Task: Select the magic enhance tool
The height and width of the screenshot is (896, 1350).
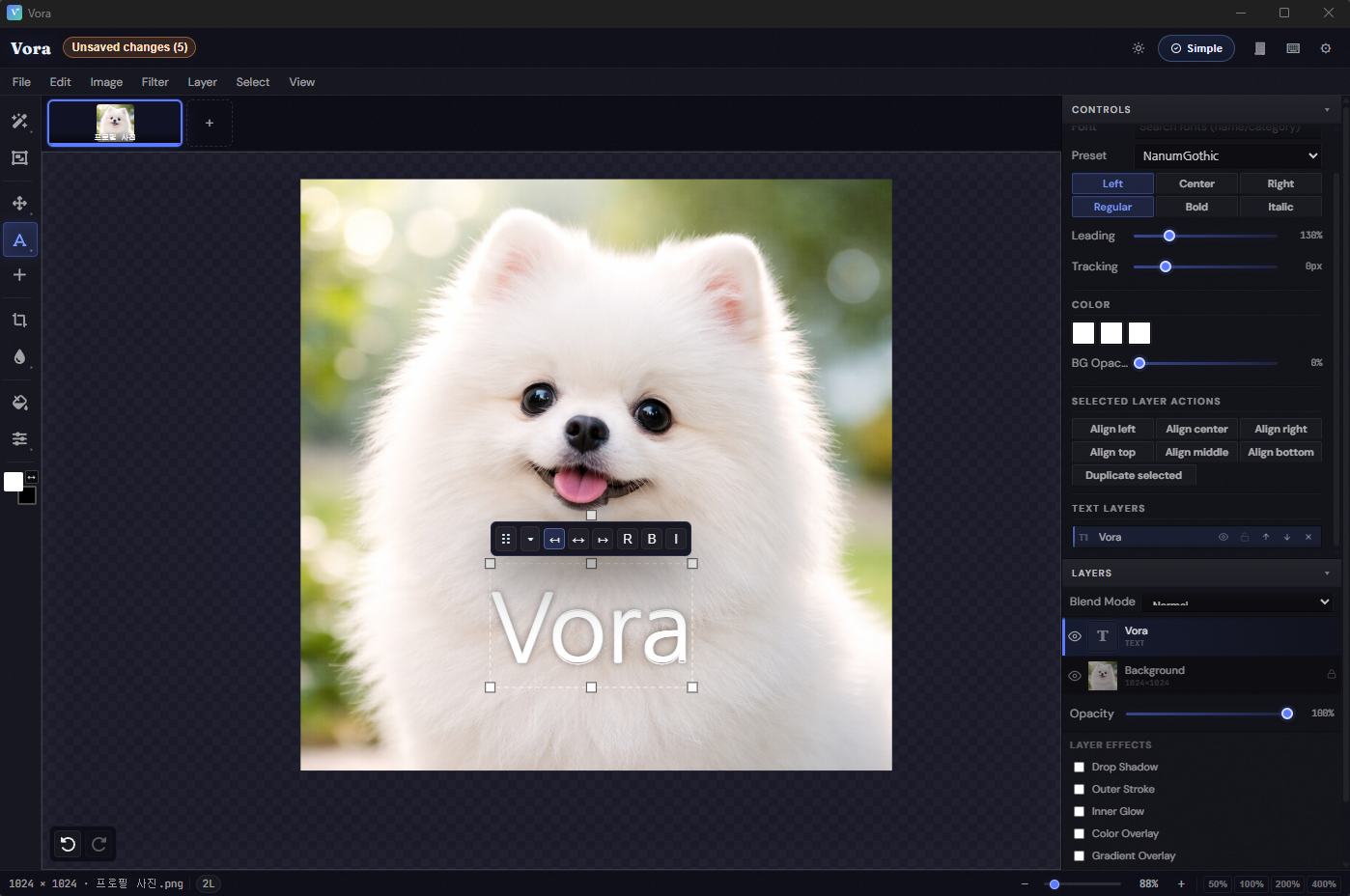Action: tap(20, 122)
